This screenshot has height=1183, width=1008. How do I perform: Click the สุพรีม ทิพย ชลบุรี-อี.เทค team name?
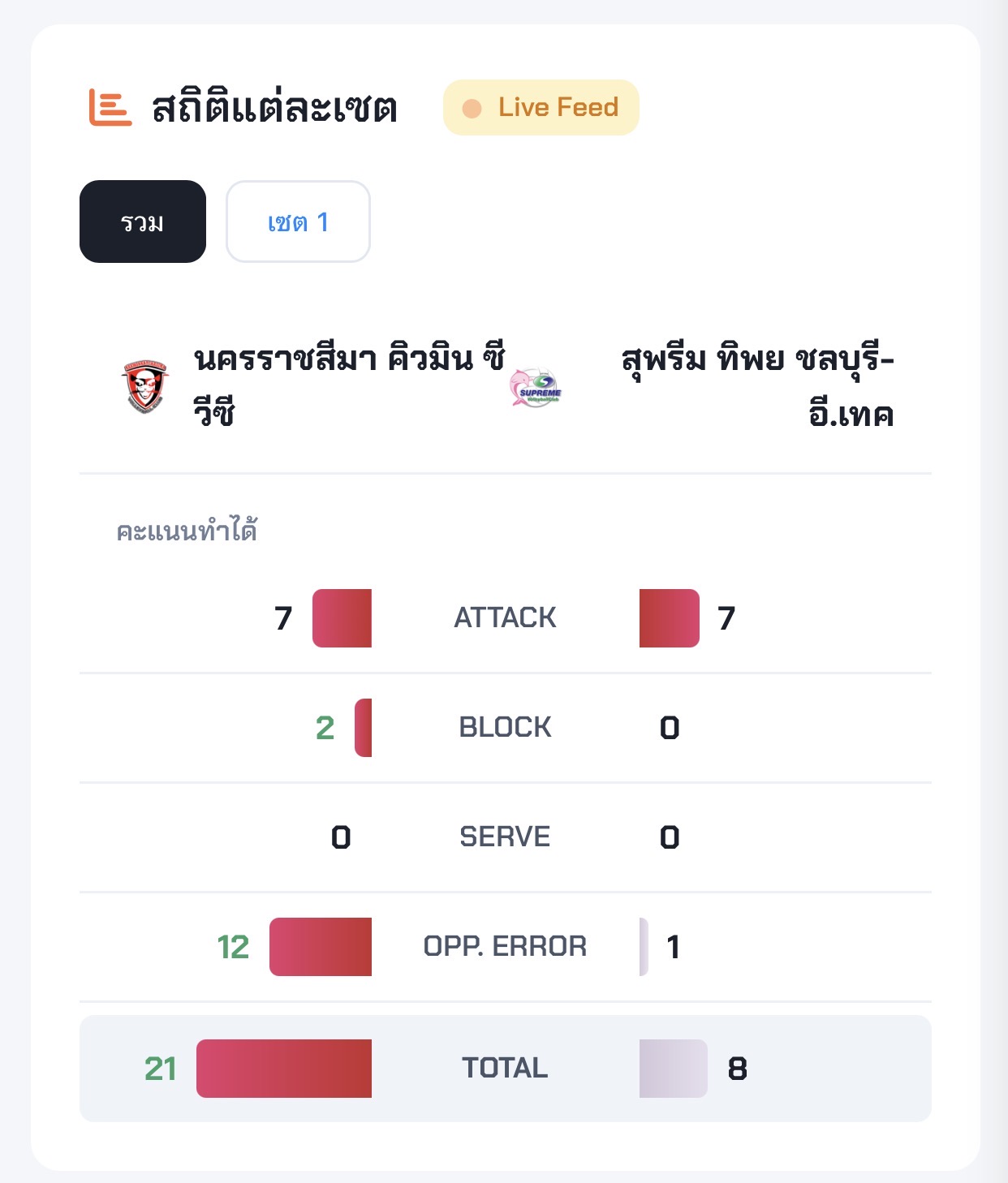tap(757, 385)
